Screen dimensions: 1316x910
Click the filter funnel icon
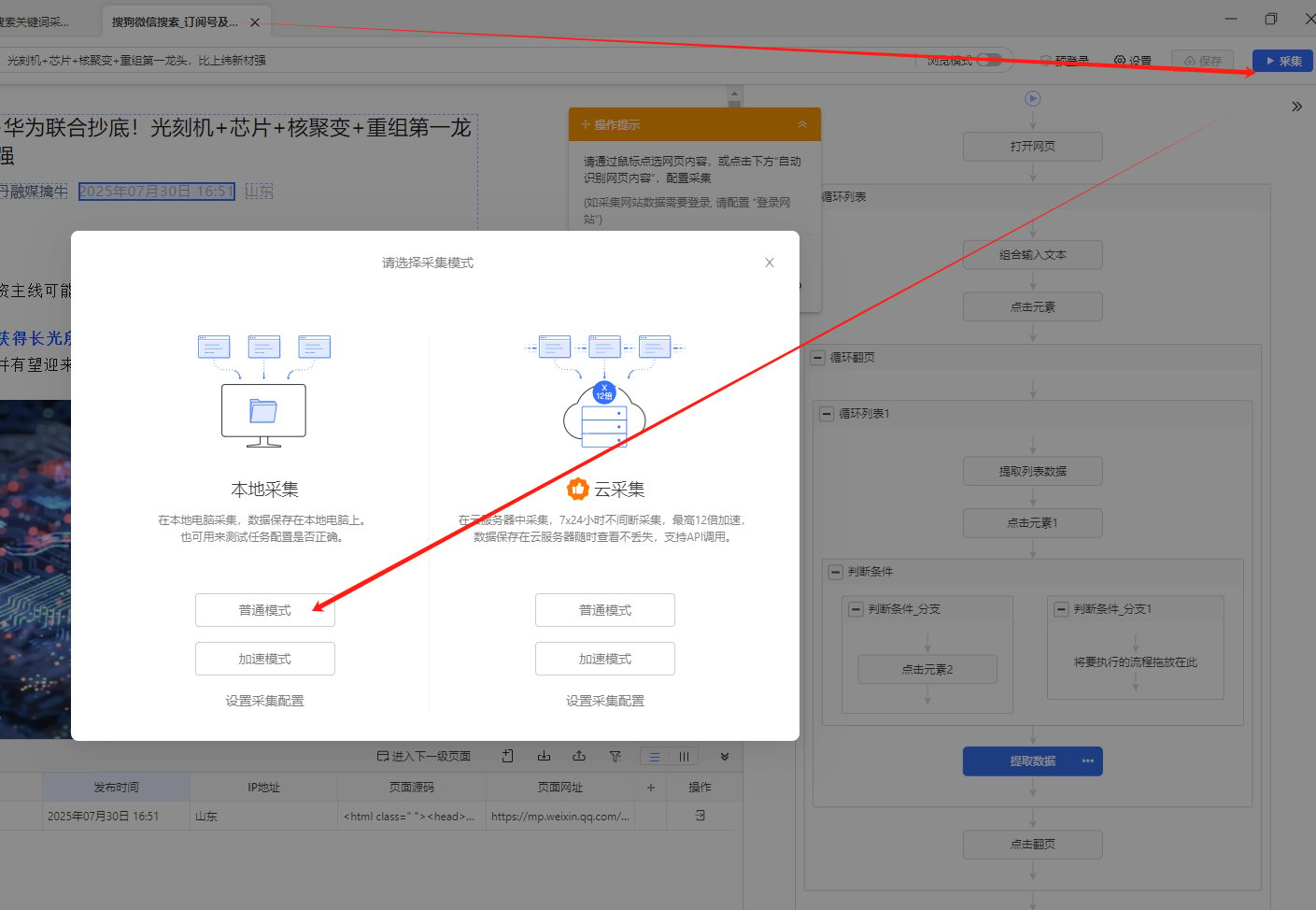[616, 756]
